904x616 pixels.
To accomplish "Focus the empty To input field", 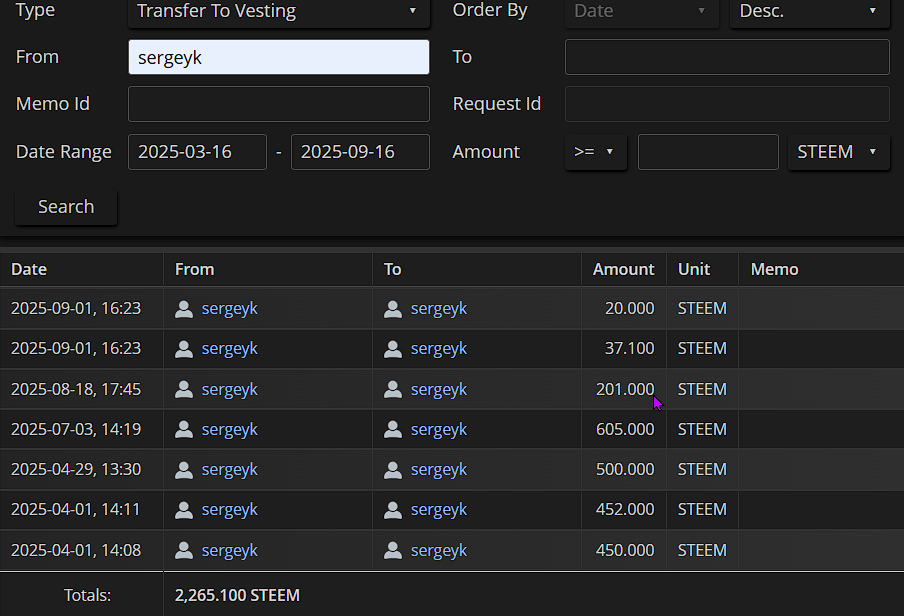I will [x=727, y=57].
